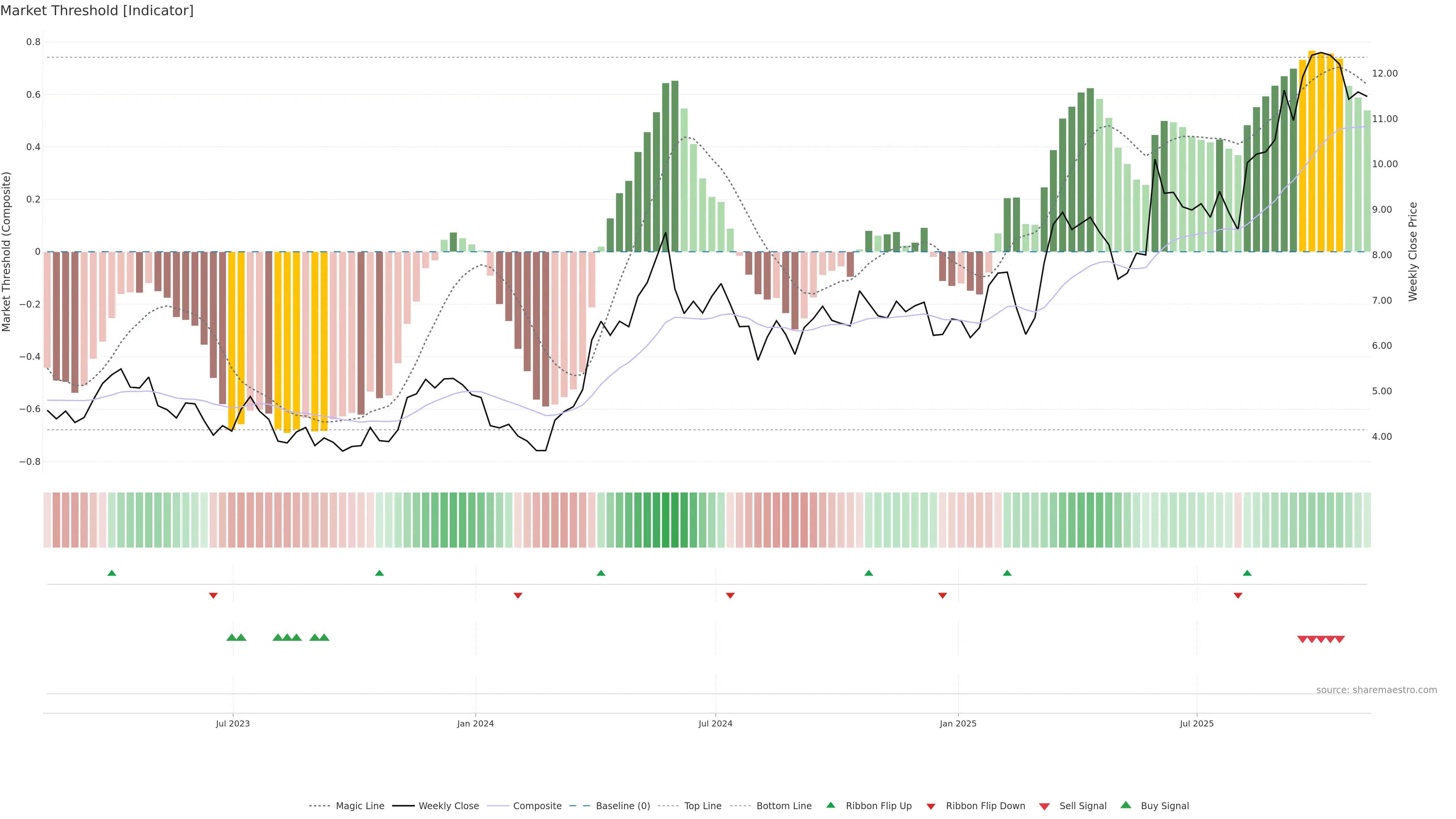Click the Jul 2024 axis label
The width and height of the screenshot is (1456, 819).
(715, 723)
